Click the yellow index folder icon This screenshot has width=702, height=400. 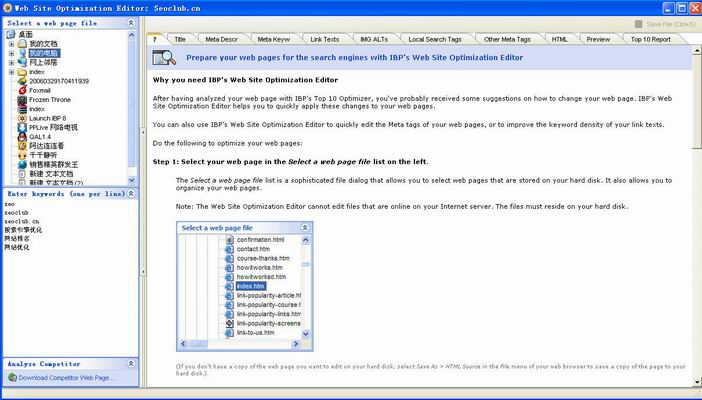point(22,72)
